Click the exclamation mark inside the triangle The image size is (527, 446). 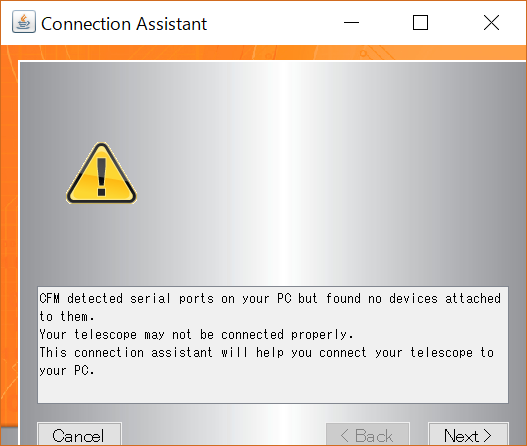(x=102, y=177)
